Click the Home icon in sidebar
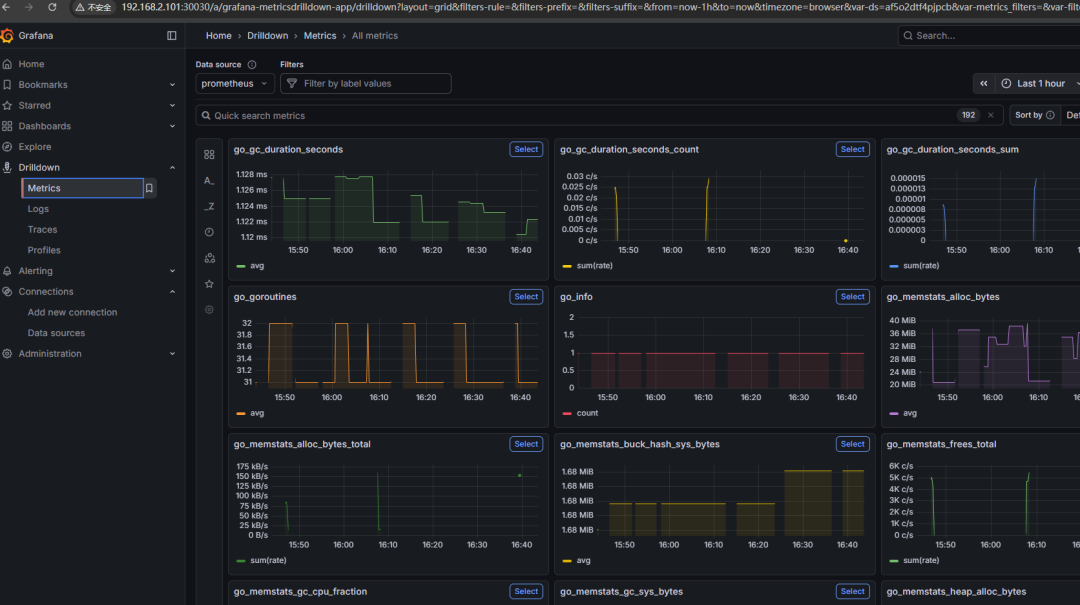The width and height of the screenshot is (1080, 605). (x=8, y=64)
